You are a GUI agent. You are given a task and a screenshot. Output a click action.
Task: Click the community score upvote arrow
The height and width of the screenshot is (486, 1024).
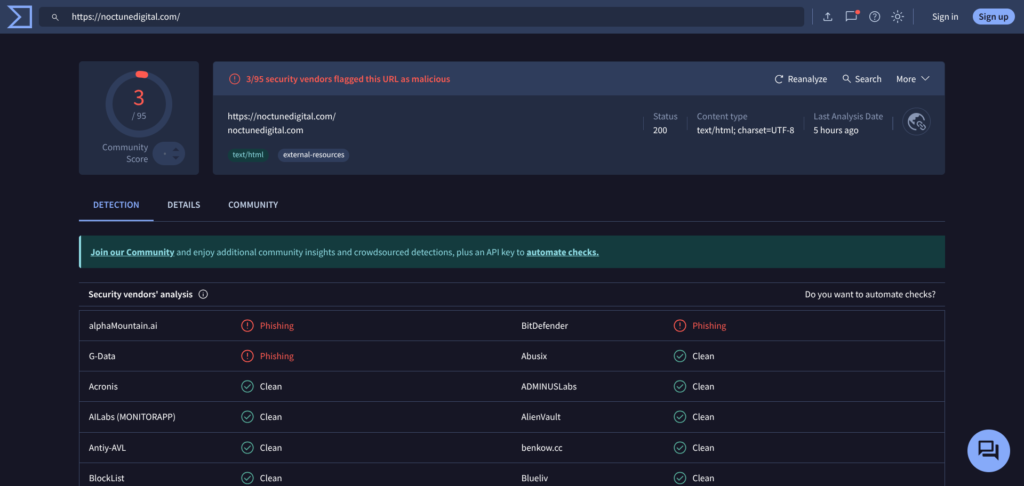pyautogui.click(x=175, y=149)
